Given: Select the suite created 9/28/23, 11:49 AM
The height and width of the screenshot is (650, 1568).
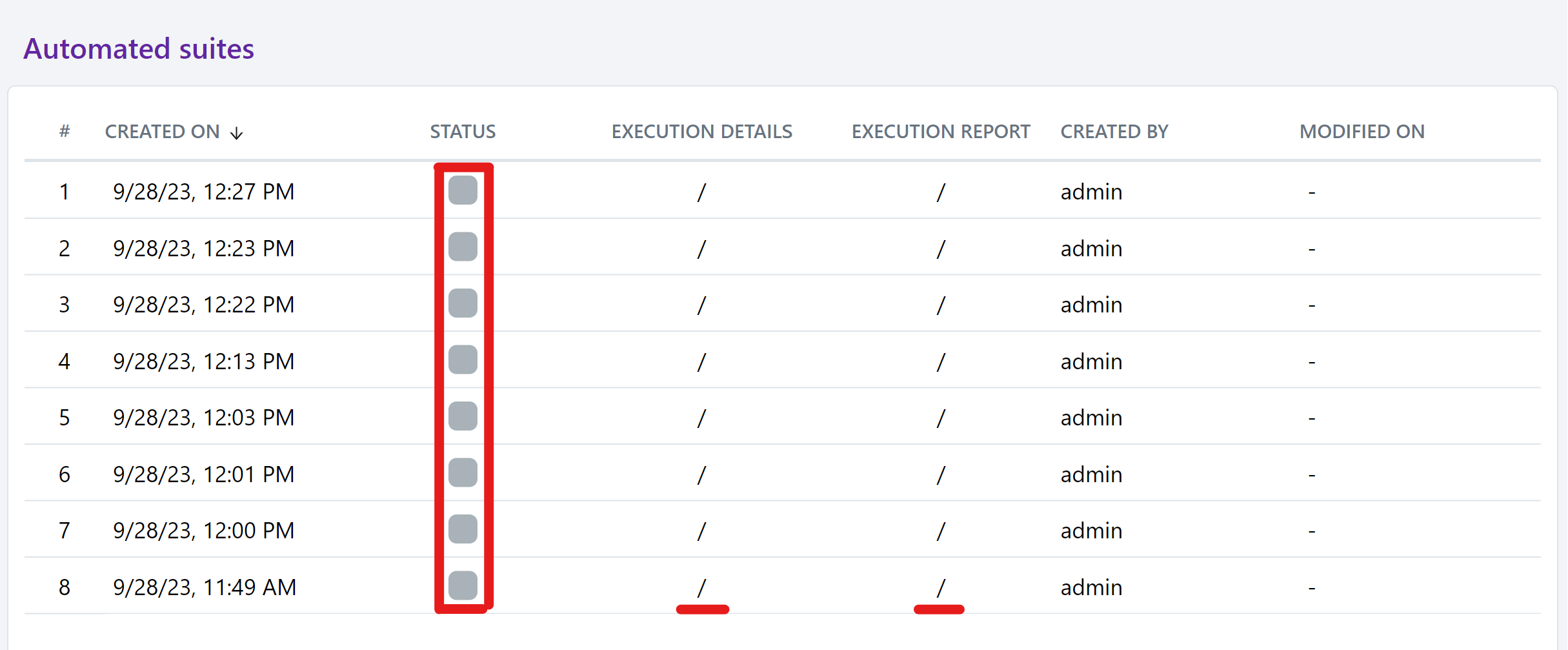Looking at the screenshot, I should [204, 587].
